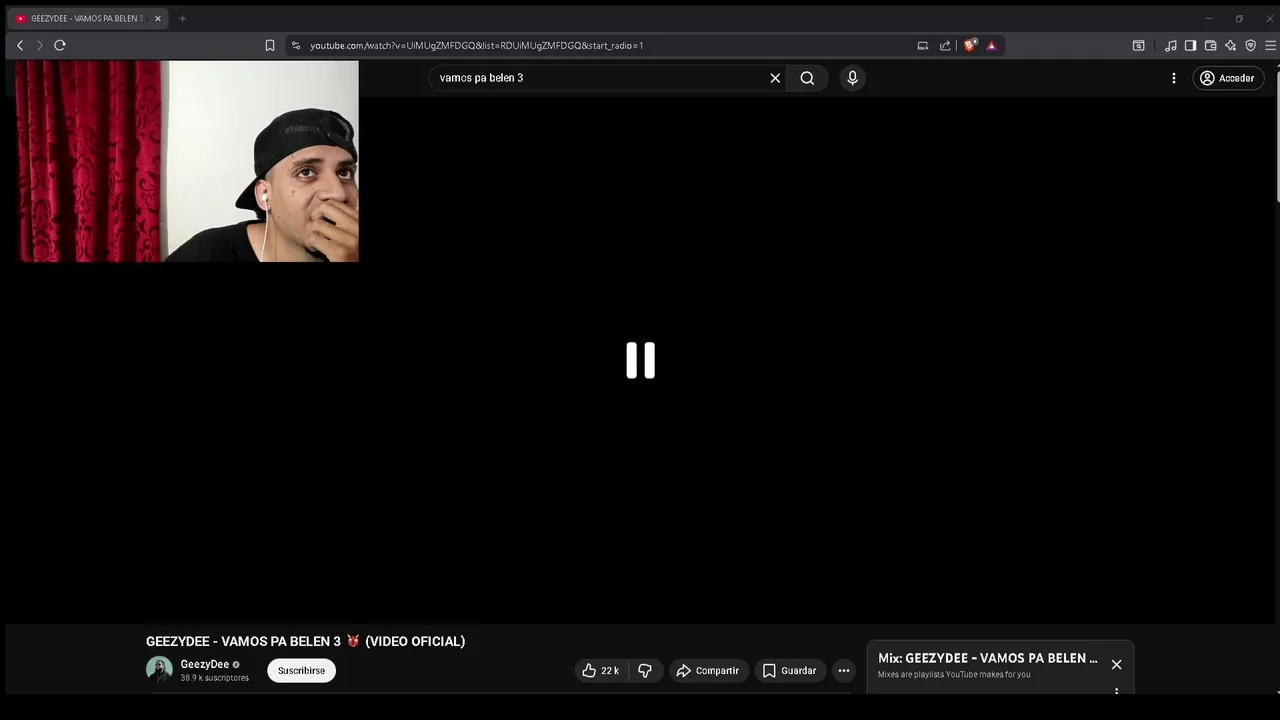This screenshot has height=720, width=1280.
Task: Open Mix playlist three-dot options
Action: pyautogui.click(x=1116, y=690)
